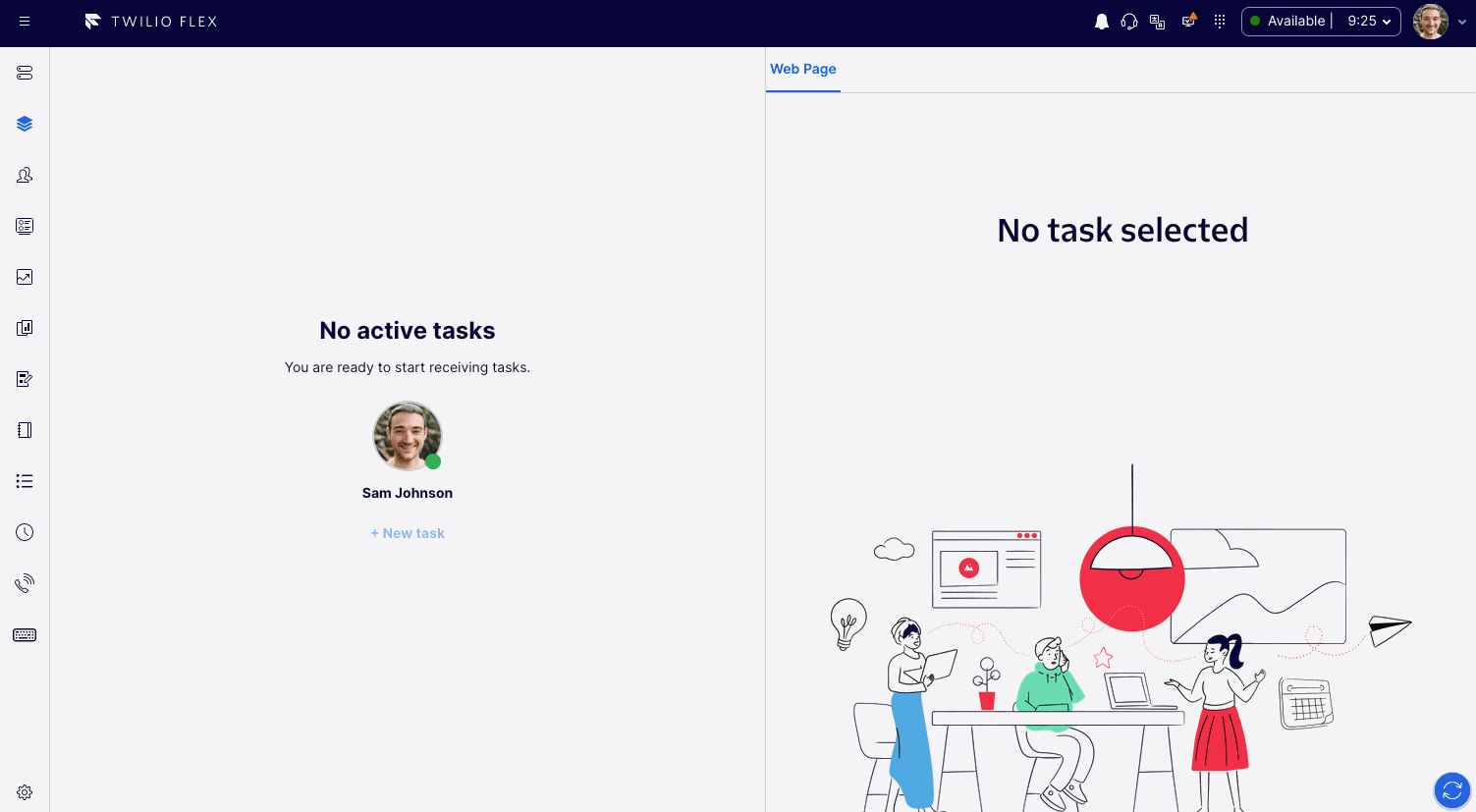Viewport: 1476px width, 812px height.
Task: Expand the user profile menu chevron
Action: point(1462,23)
